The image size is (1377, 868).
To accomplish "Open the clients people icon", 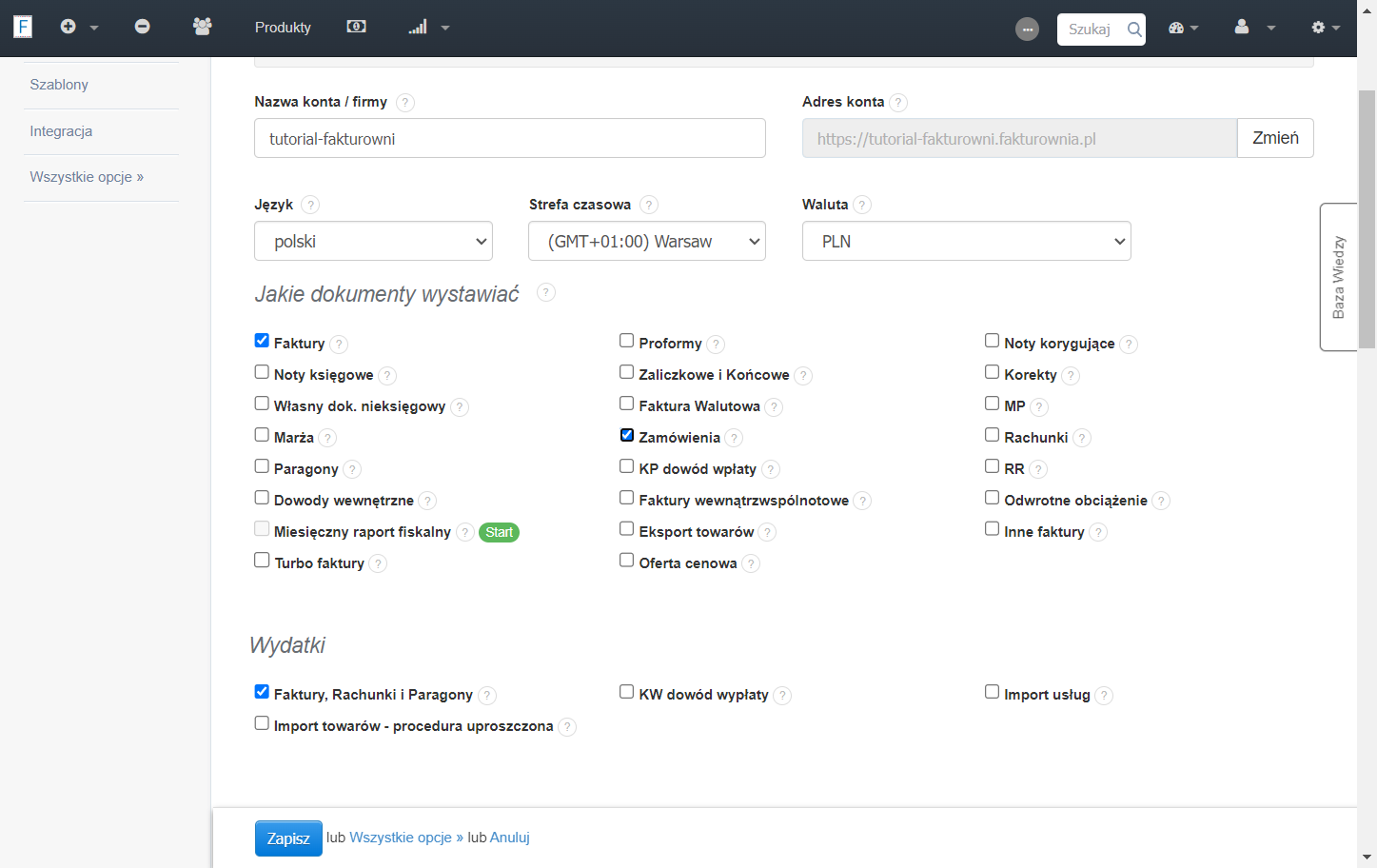I will click(x=202, y=27).
